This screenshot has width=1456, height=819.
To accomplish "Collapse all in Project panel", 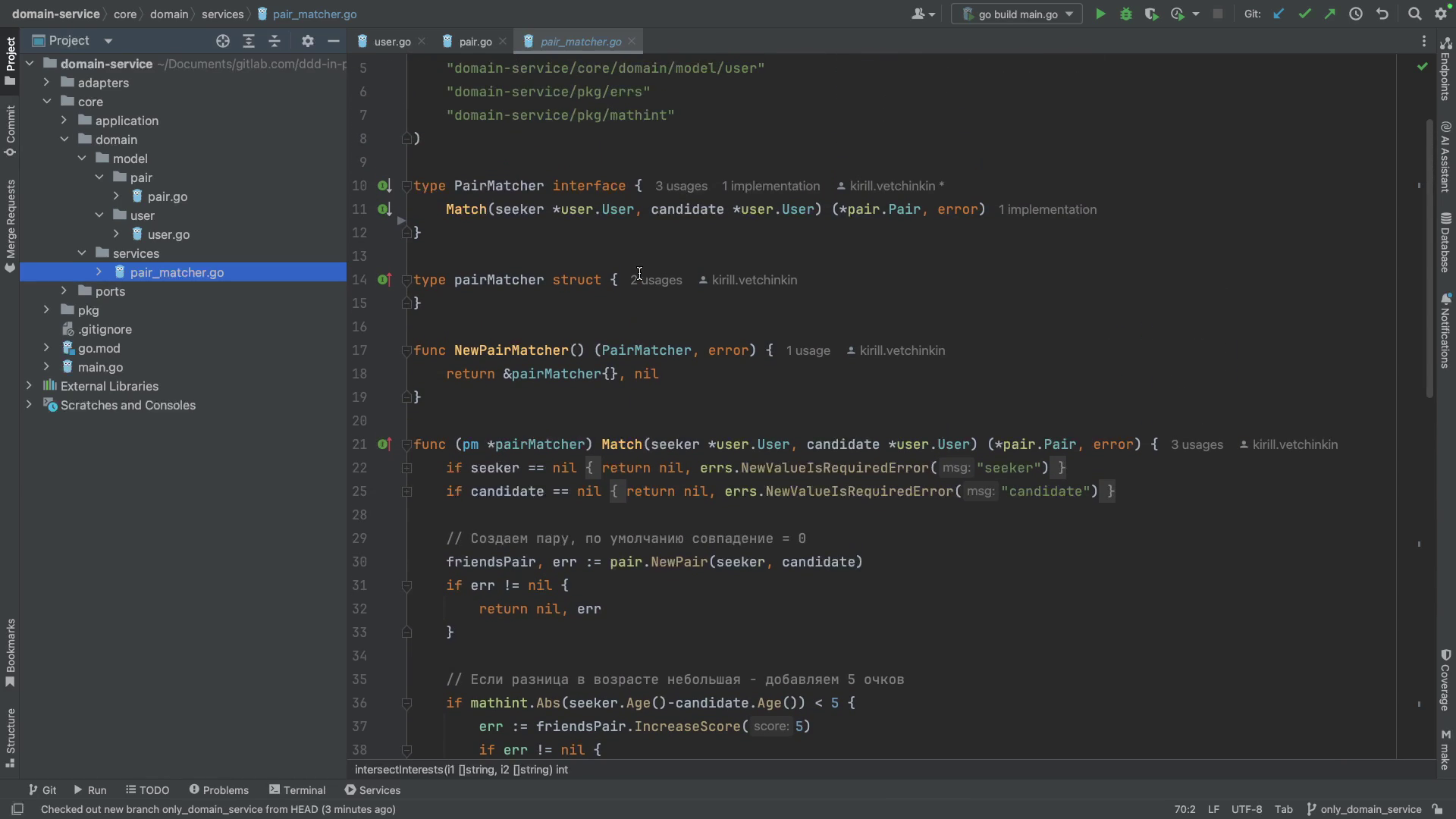I will point(275,41).
